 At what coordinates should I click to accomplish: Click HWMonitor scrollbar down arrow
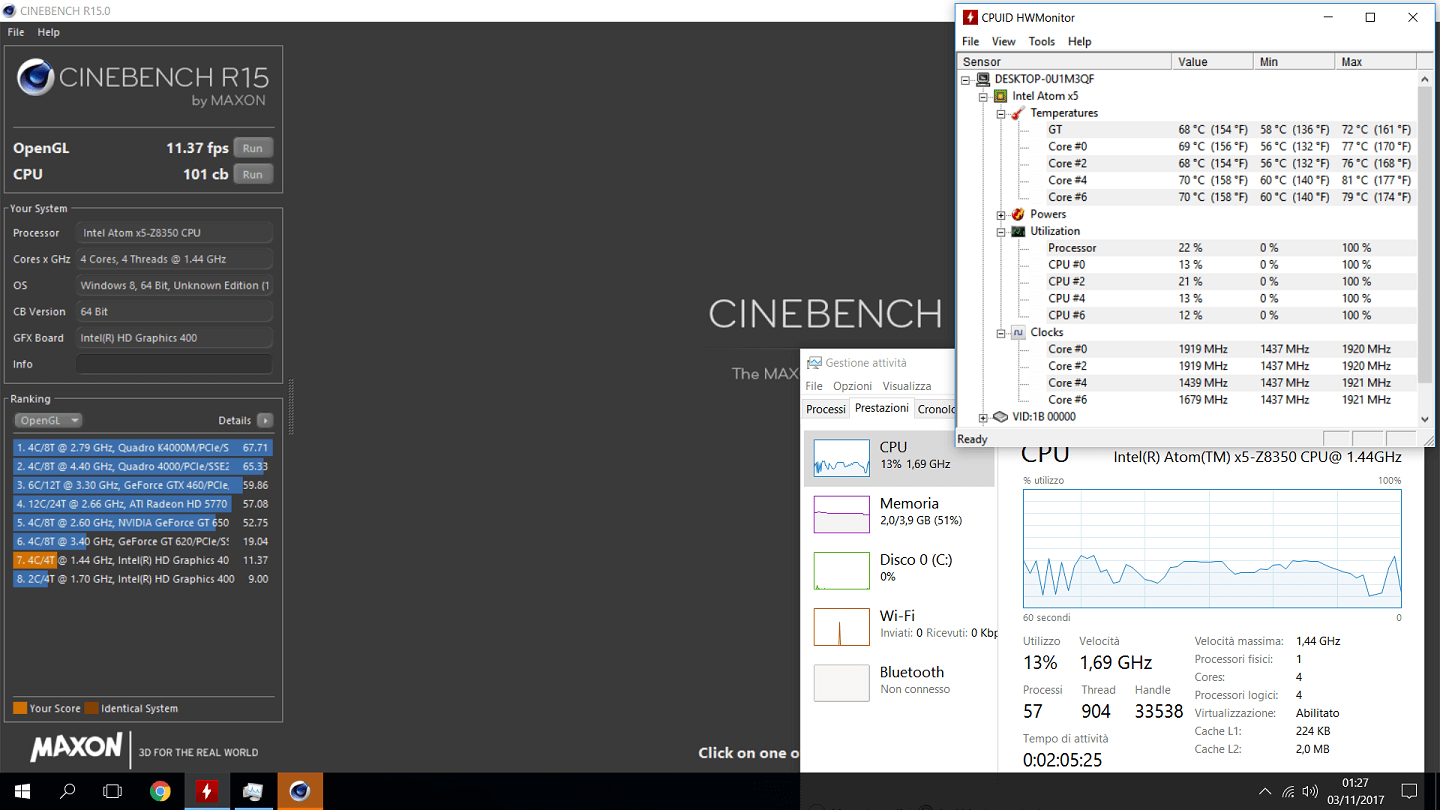[x=1425, y=420]
